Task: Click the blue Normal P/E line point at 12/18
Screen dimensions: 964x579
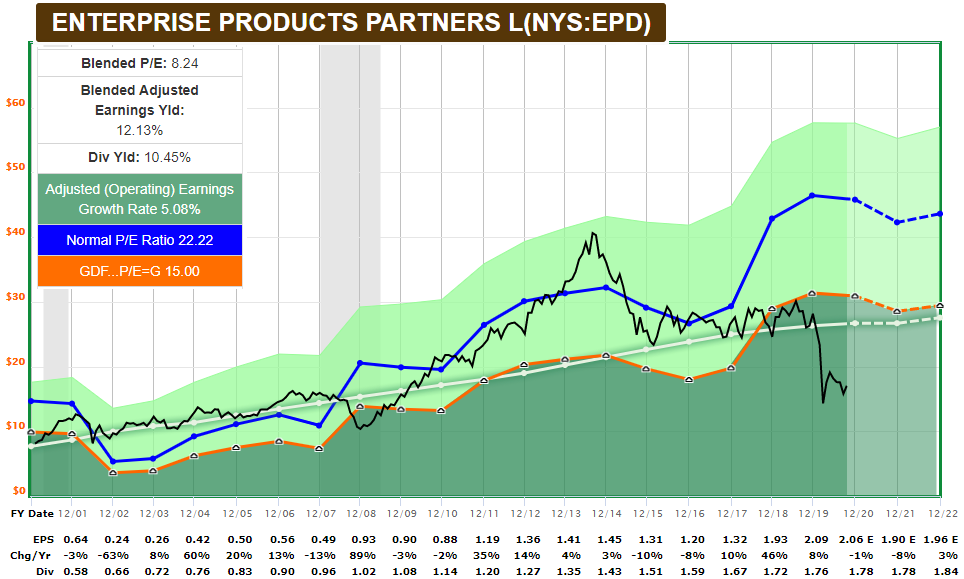Action: point(772,218)
